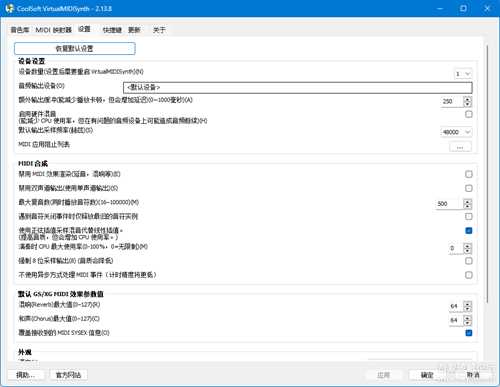Open the MIDI application block list ellipsis button
This screenshot has width=500, height=387.
point(460,147)
